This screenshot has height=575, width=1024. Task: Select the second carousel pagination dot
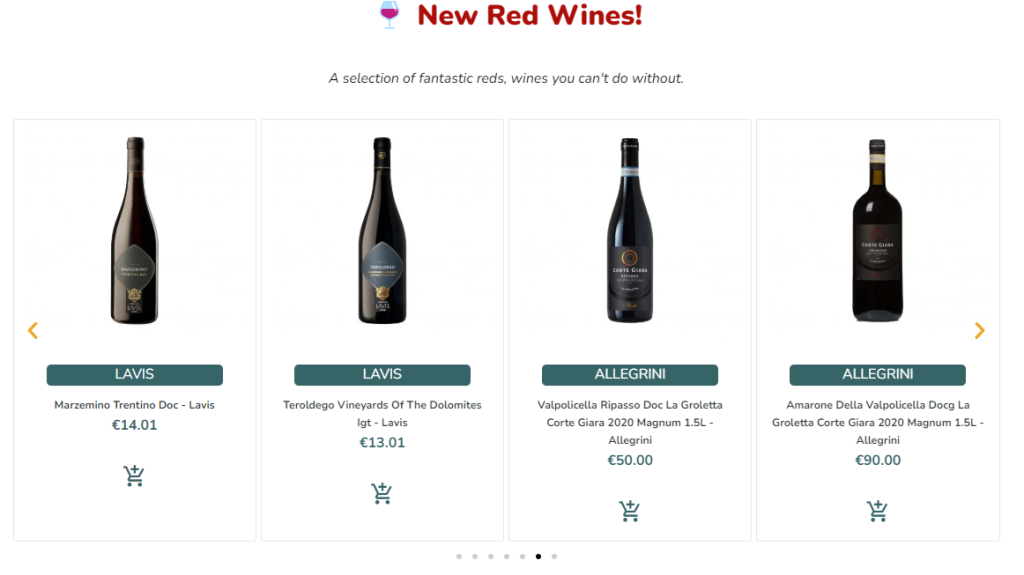(x=475, y=556)
